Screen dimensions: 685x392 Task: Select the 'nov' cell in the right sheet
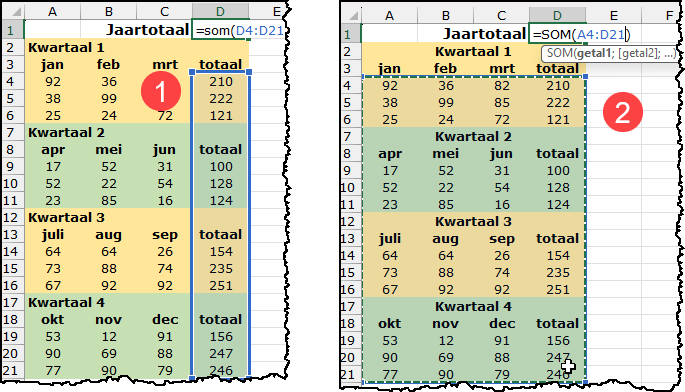tap(445, 323)
